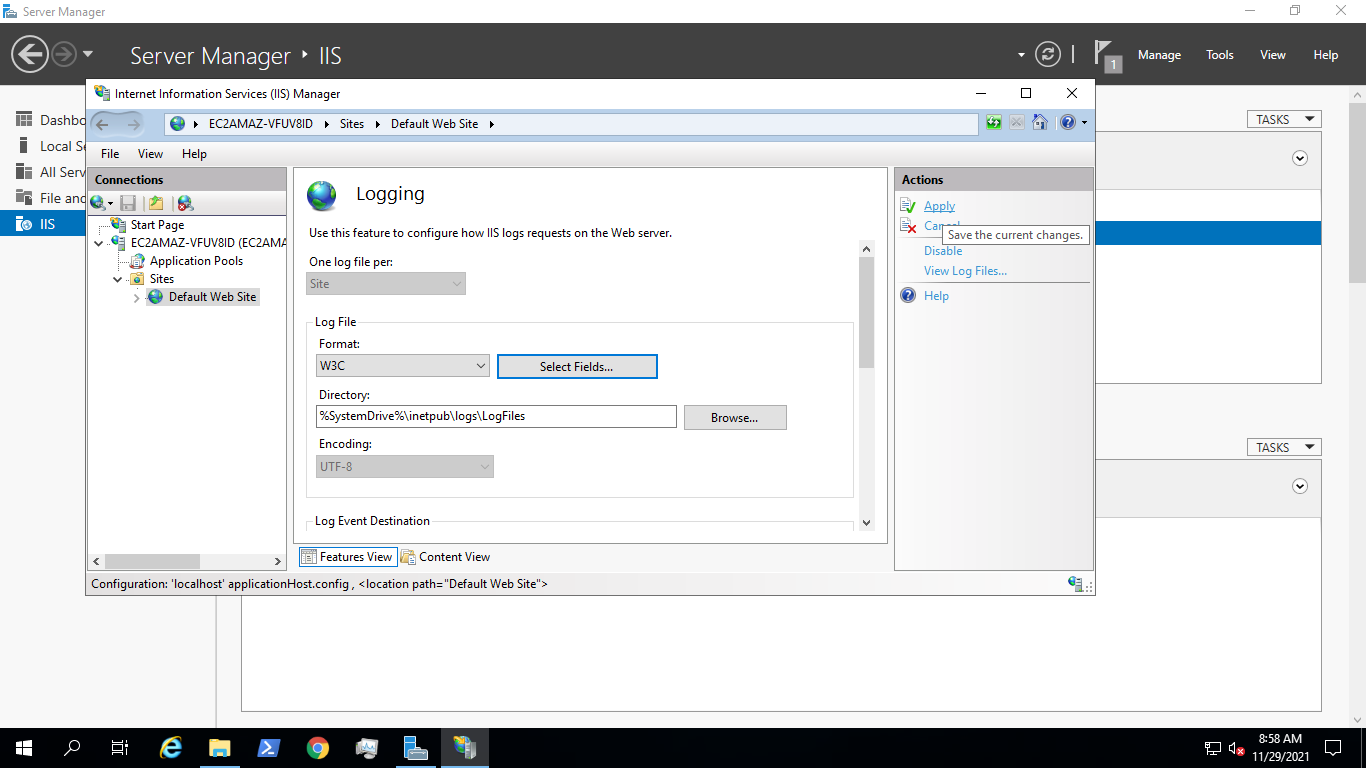
Task: Click the green refresh/feature icon in address bar
Action: (x=993, y=122)
